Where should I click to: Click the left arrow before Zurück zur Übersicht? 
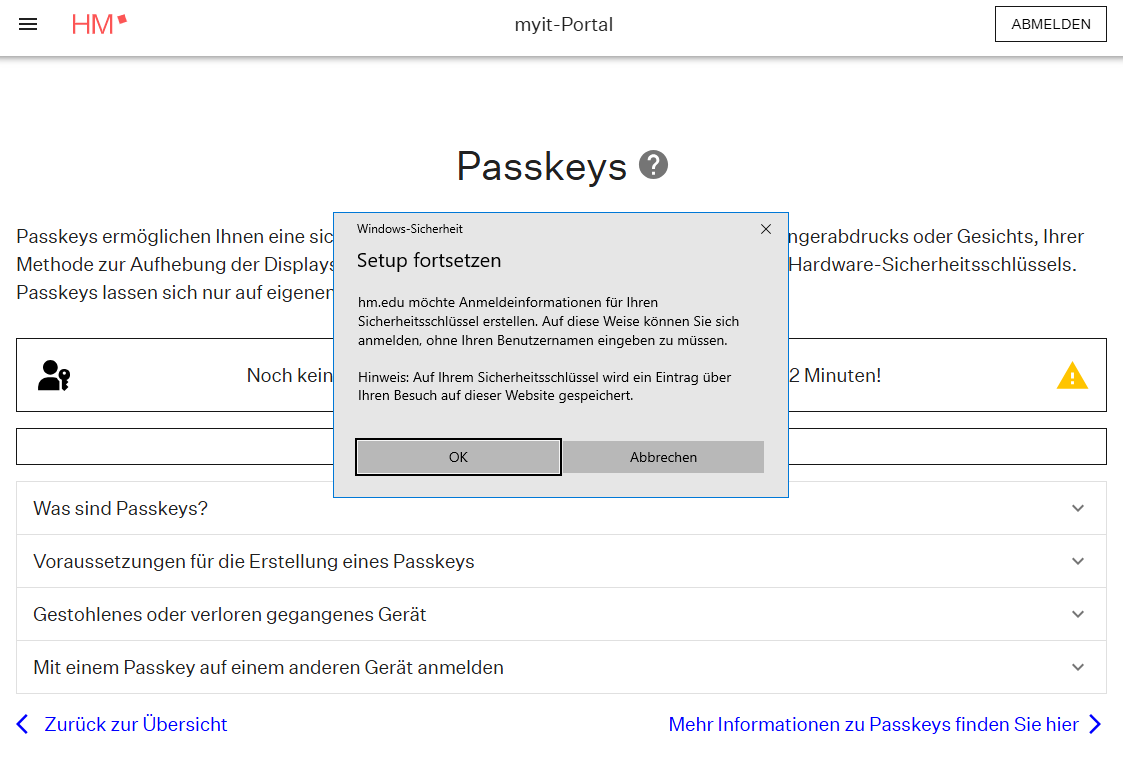(24, 724)
